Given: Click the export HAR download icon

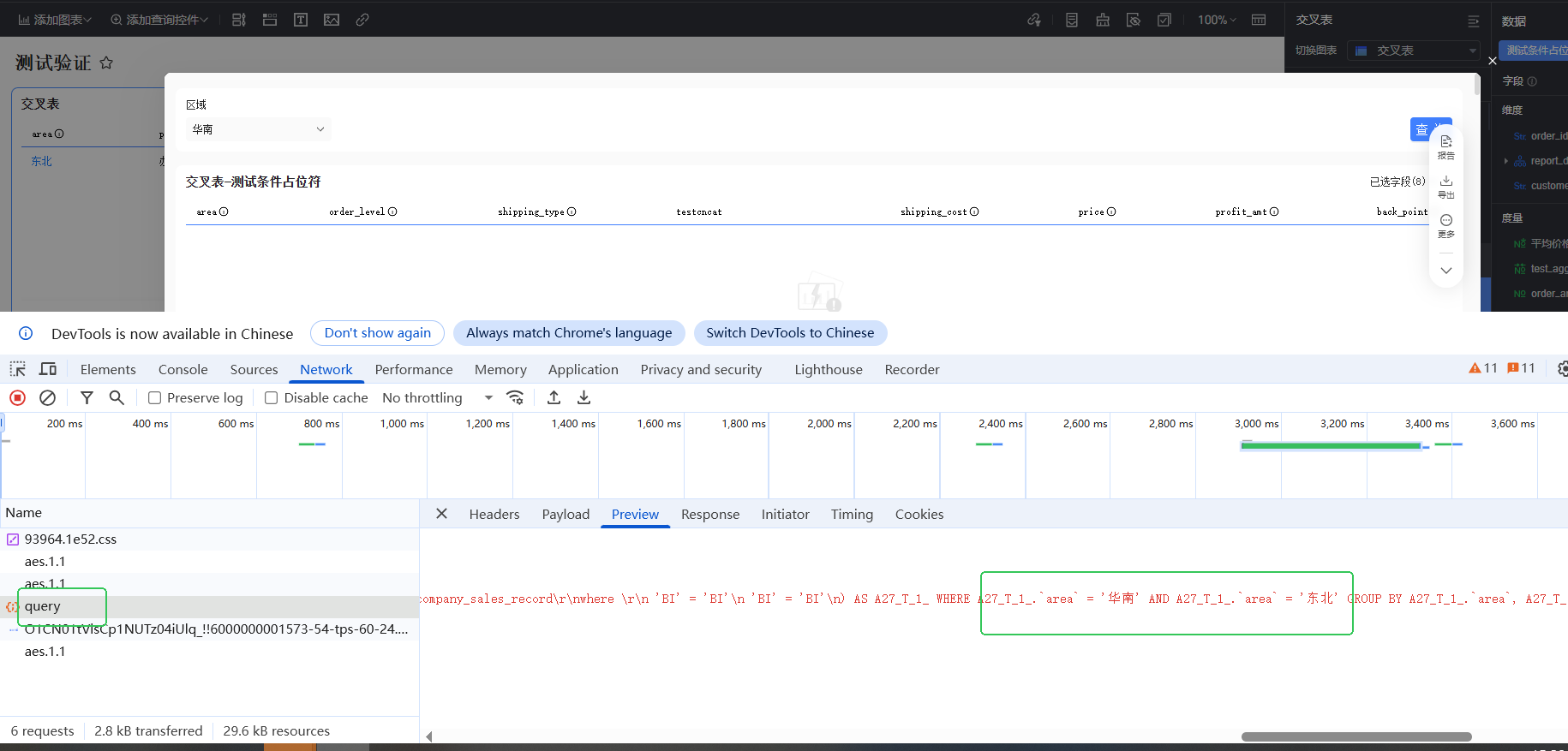Looking at the screenshot, I should pyautogui.click(x=584, y=397).
